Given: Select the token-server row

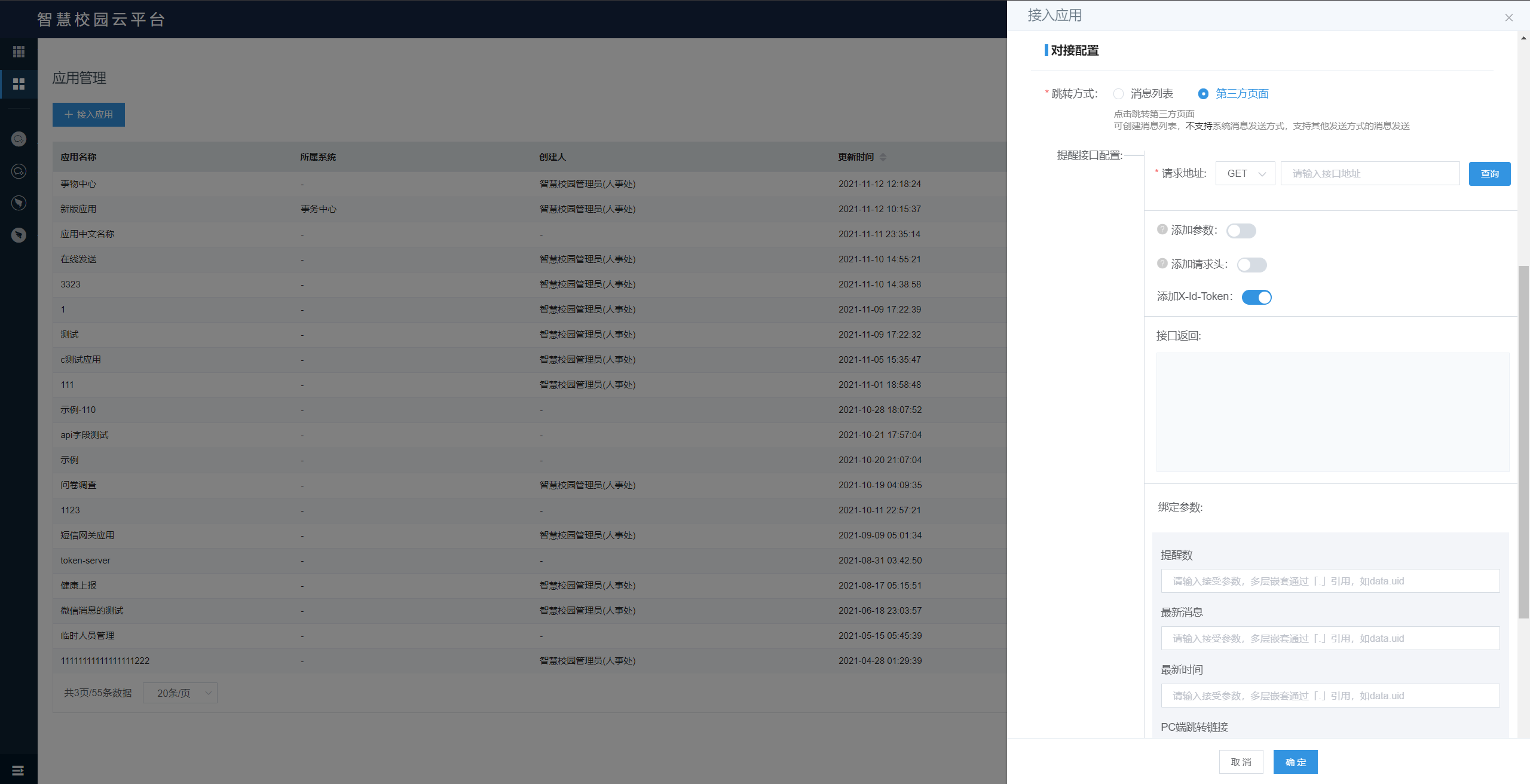Looking at the screenshot, I should pos(530,561).
